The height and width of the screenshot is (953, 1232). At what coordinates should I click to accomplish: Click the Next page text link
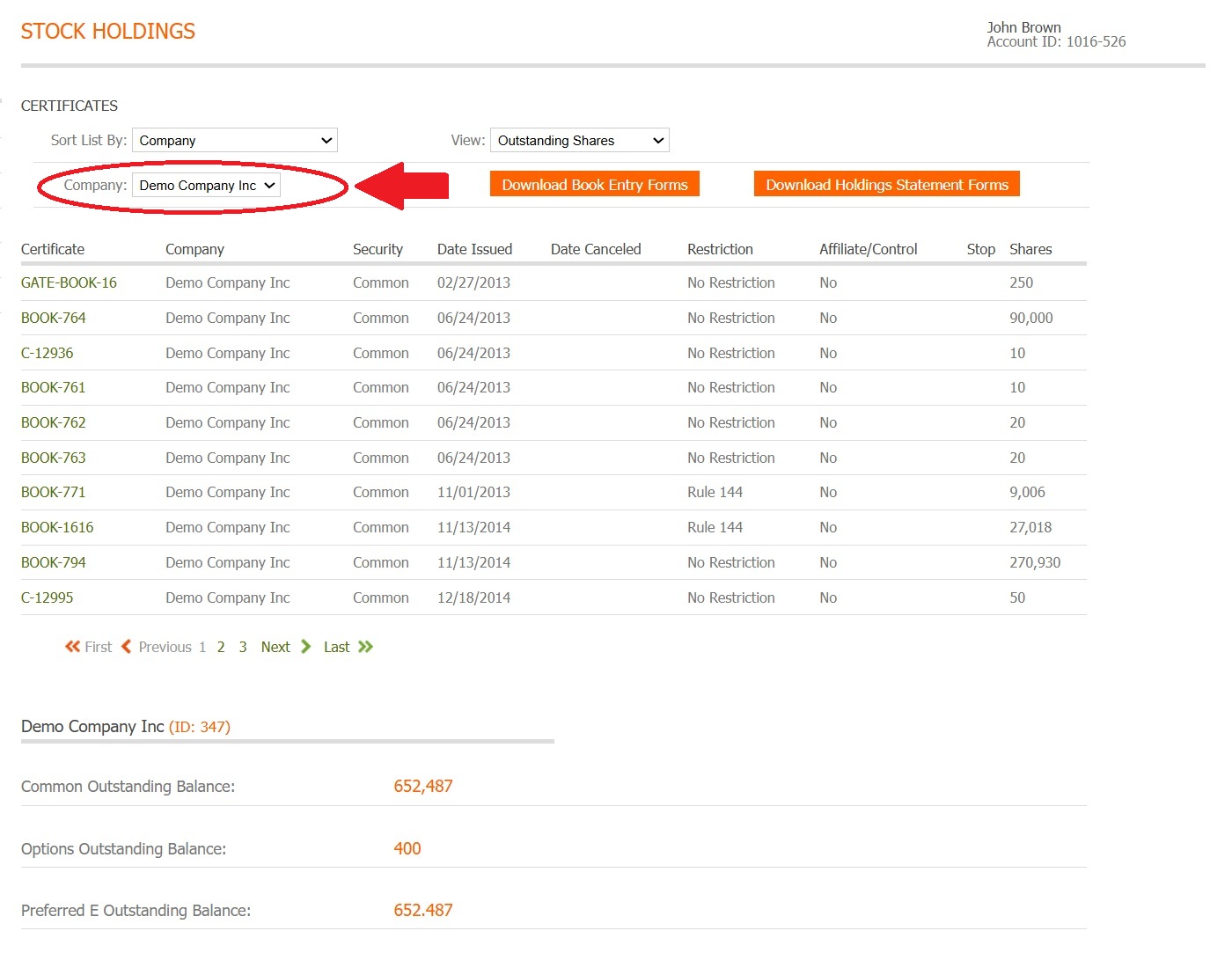[x=275, y=648]
